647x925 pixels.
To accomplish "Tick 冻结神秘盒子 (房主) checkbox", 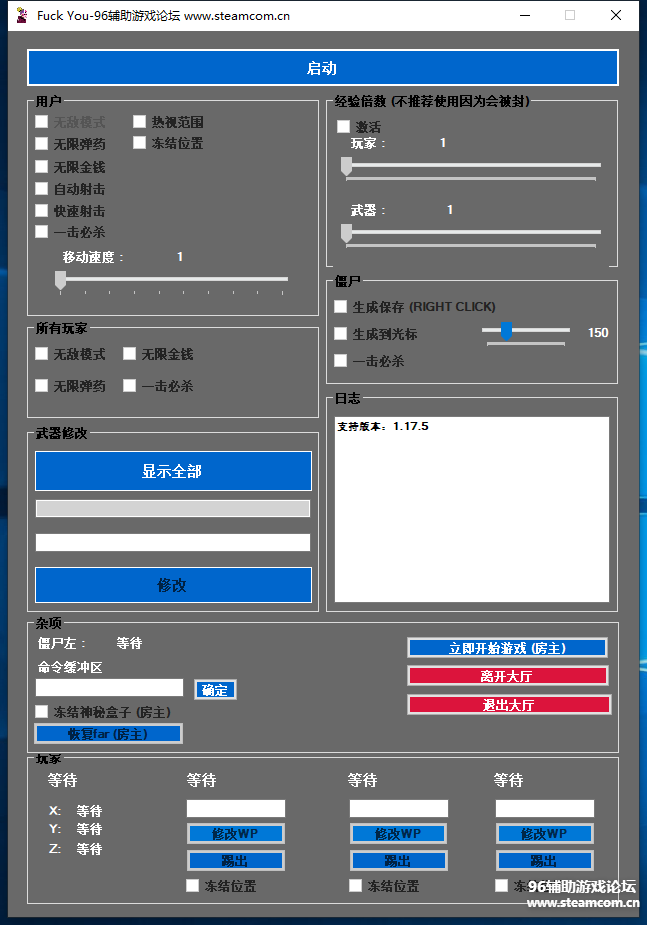I will [x=41, y=711].
